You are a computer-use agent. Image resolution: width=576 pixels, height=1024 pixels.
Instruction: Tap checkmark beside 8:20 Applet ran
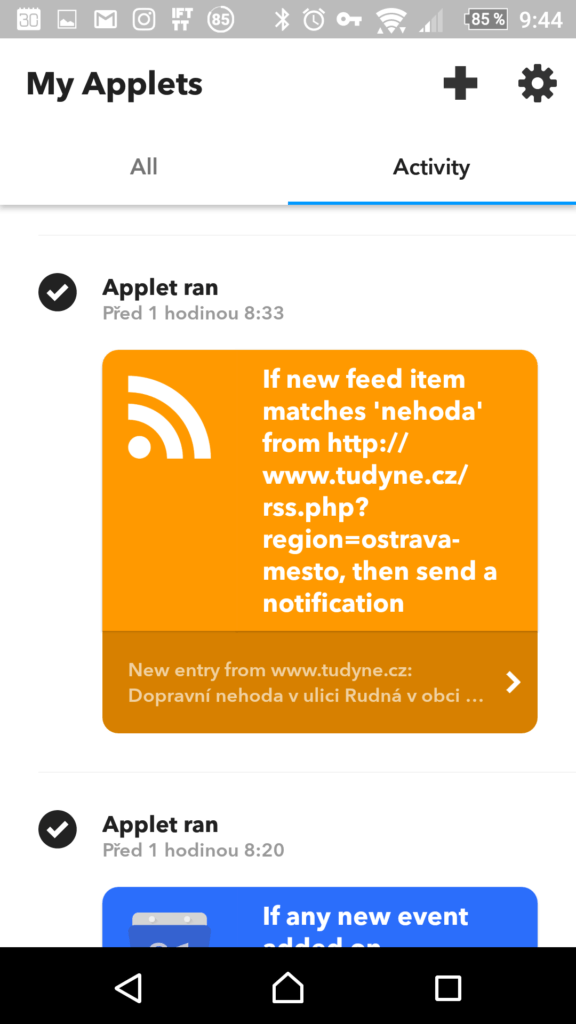pyautogui.click(x=57, y=829)
